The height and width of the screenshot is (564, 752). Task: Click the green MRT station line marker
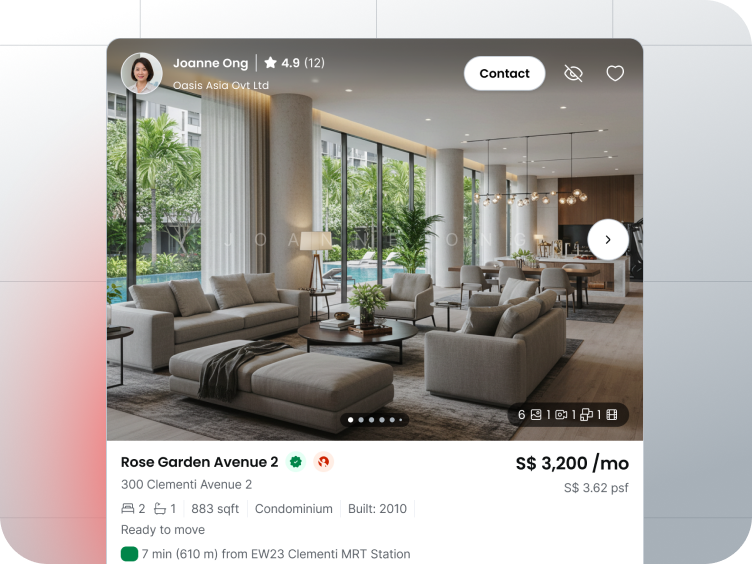point(129,553)
